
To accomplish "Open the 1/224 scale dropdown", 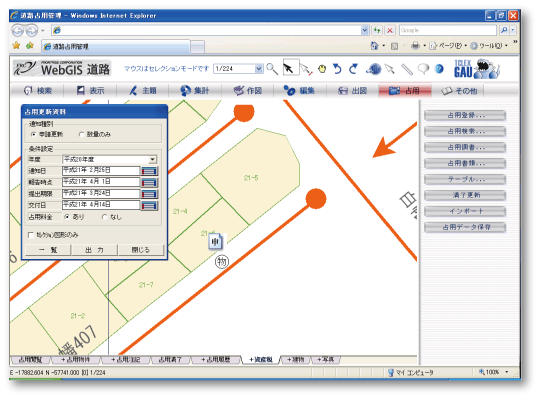I will tap(259, 69).
